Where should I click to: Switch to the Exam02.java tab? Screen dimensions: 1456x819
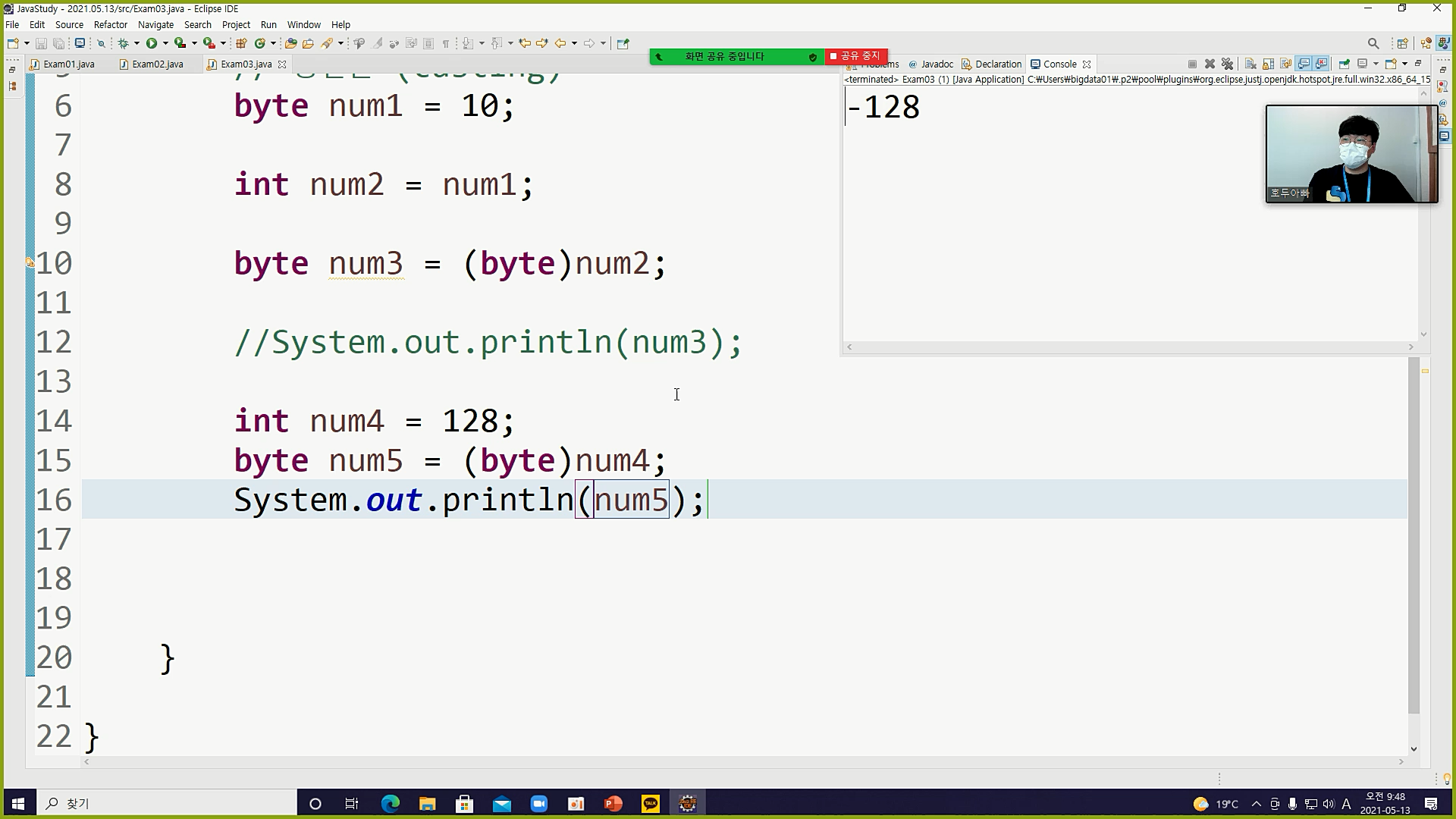click(x=157, y=64)
